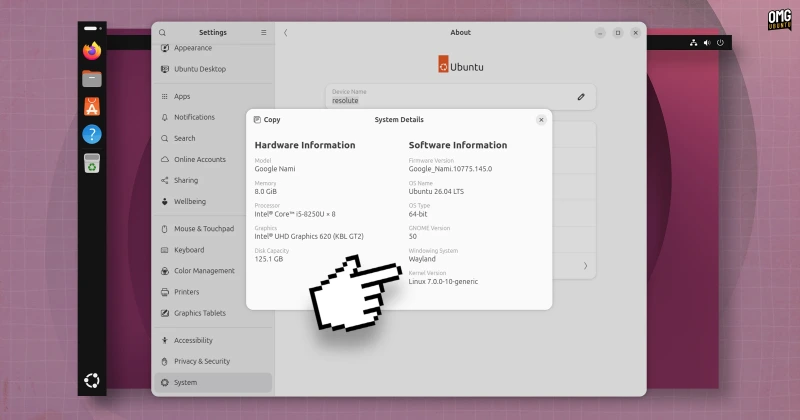The width and height of the screenshot is (800, 420).
Task: Close the System Details dialog
Action: [541, 120]
